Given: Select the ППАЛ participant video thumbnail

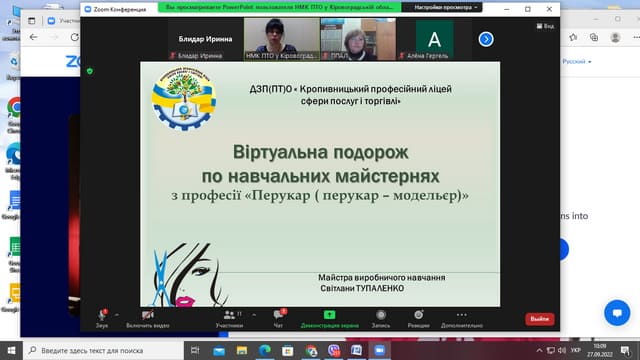Looking at the screenshot, I should (358, 39).
